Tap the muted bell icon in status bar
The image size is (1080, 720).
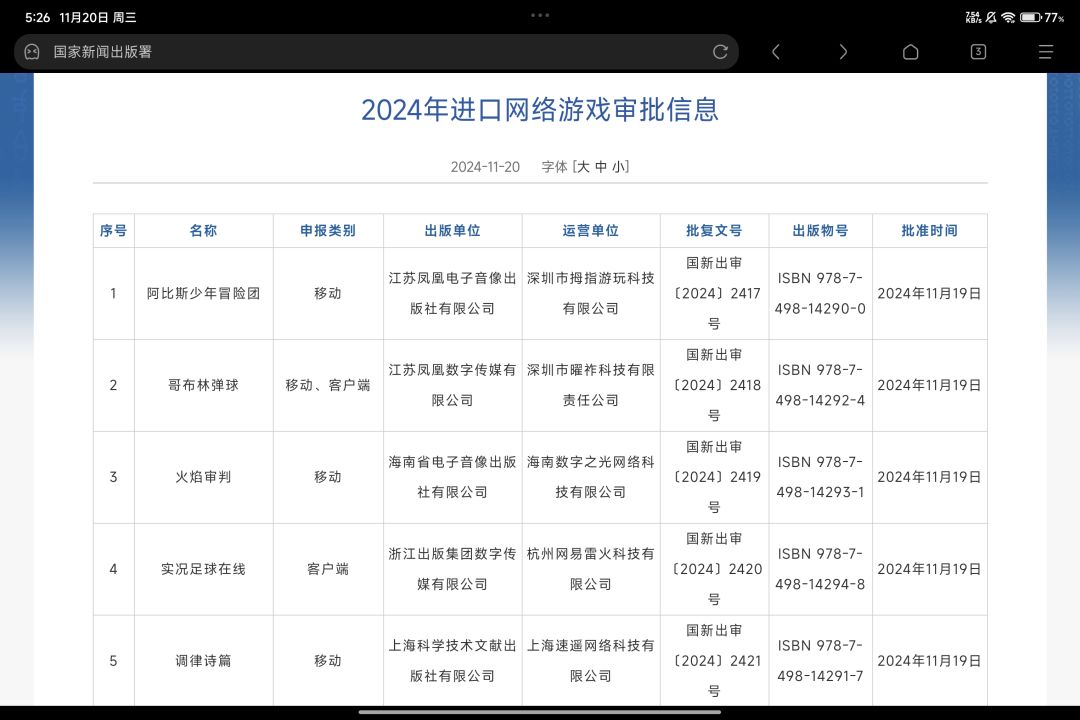[x=991, y=17]
